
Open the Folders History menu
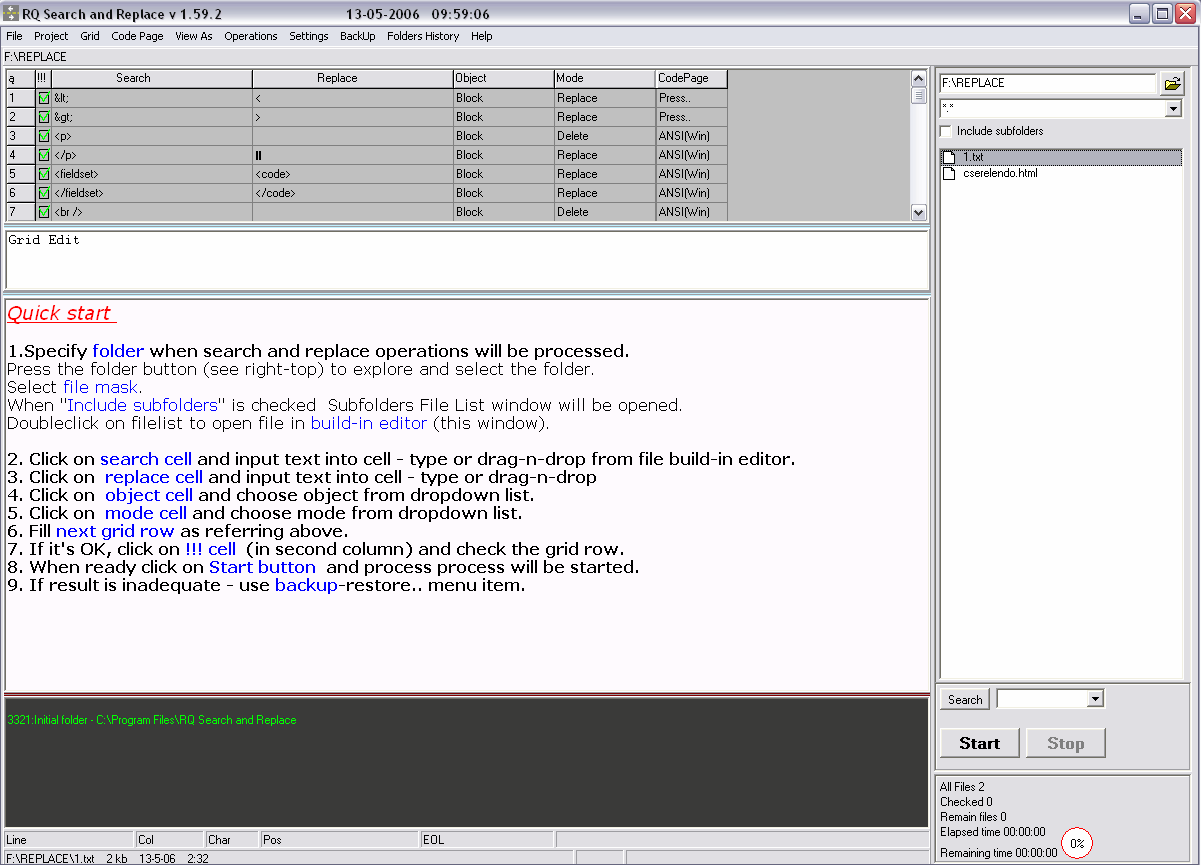coord(423,36)
